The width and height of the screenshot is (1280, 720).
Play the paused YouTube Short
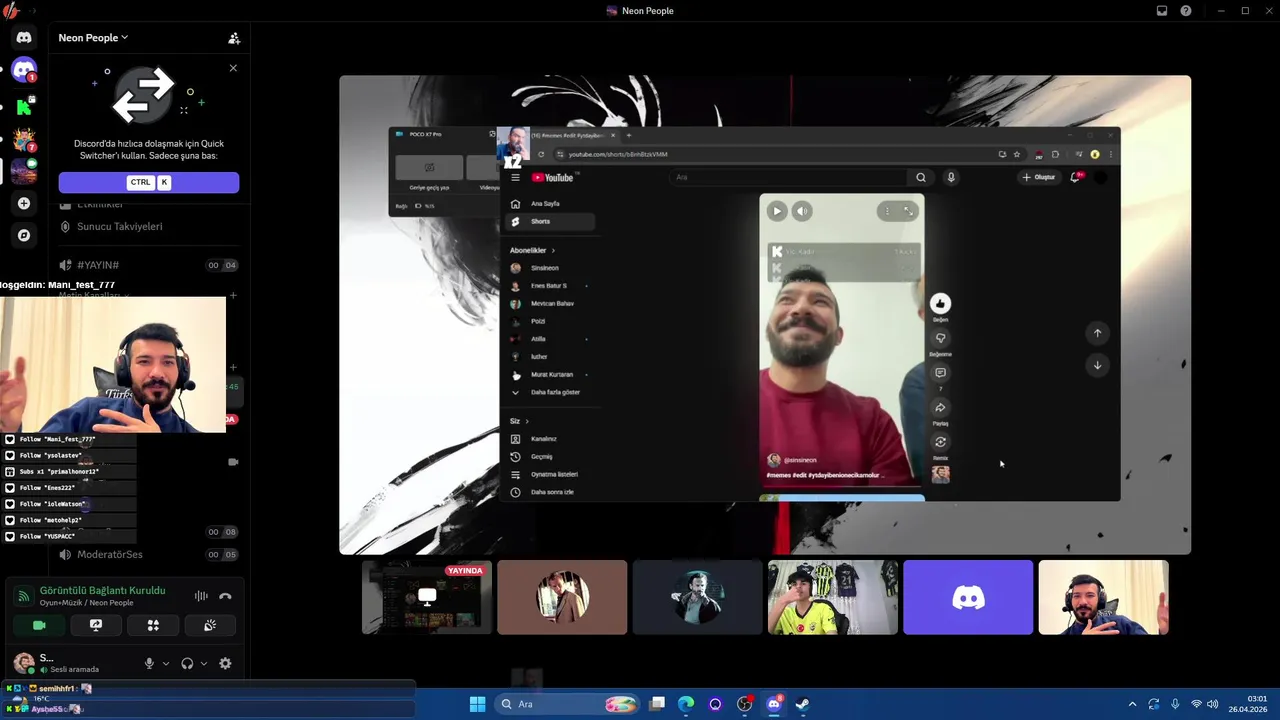pyautogui.click(x=776, y=211)
